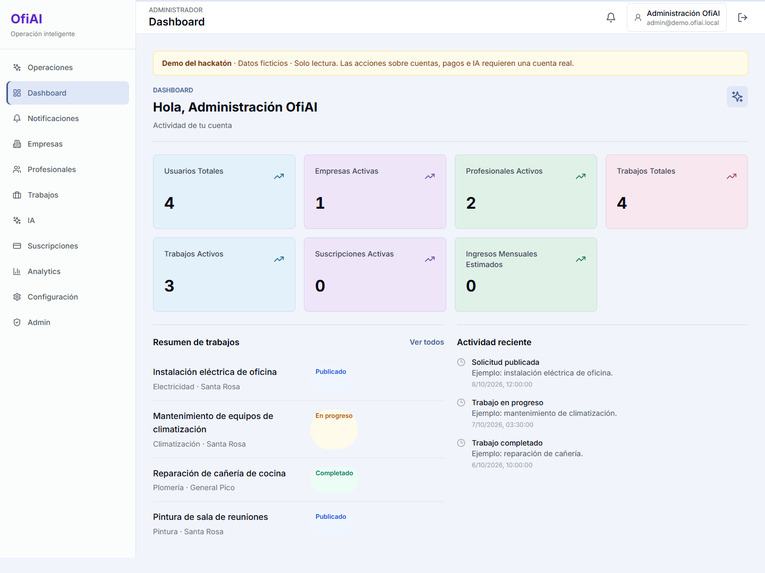Image resolution: width=765 pixels, height=573 pixels.
Task: Click trend arrow on Suscripciones Activas card
Action: (x=429, y=259)
